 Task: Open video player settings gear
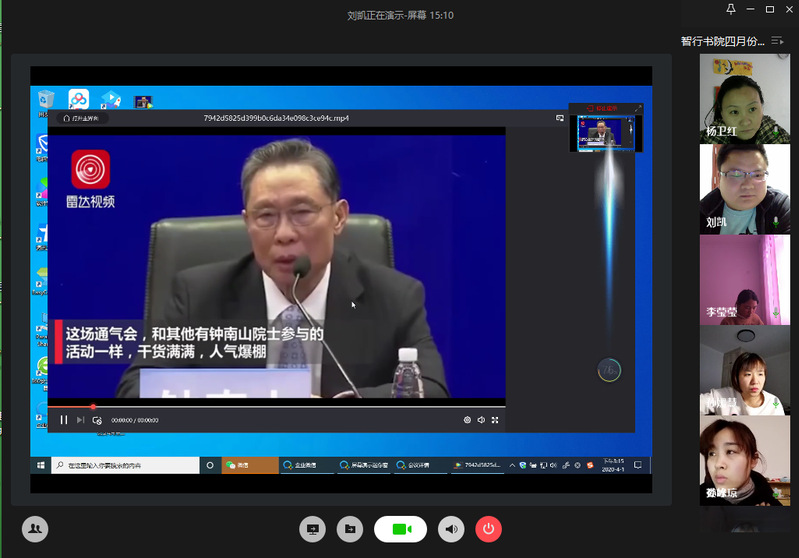point(467,420)
